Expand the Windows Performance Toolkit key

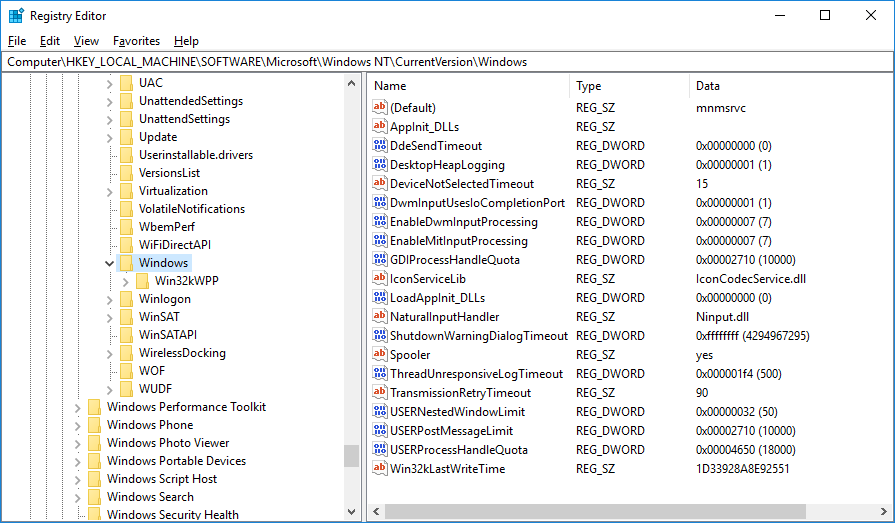click(x=78, y=407)
